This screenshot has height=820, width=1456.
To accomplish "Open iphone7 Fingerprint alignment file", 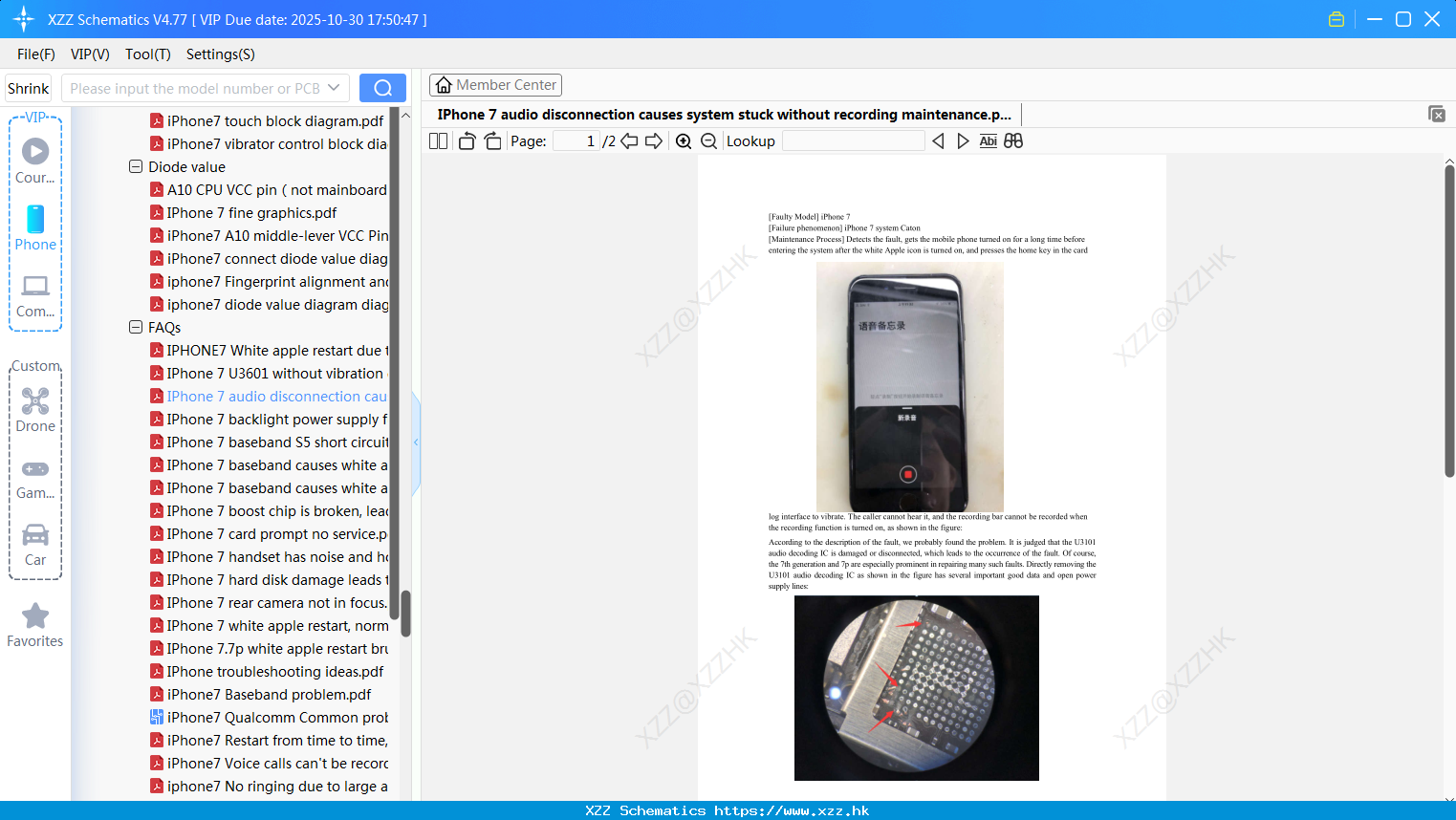I will [277, 282].
